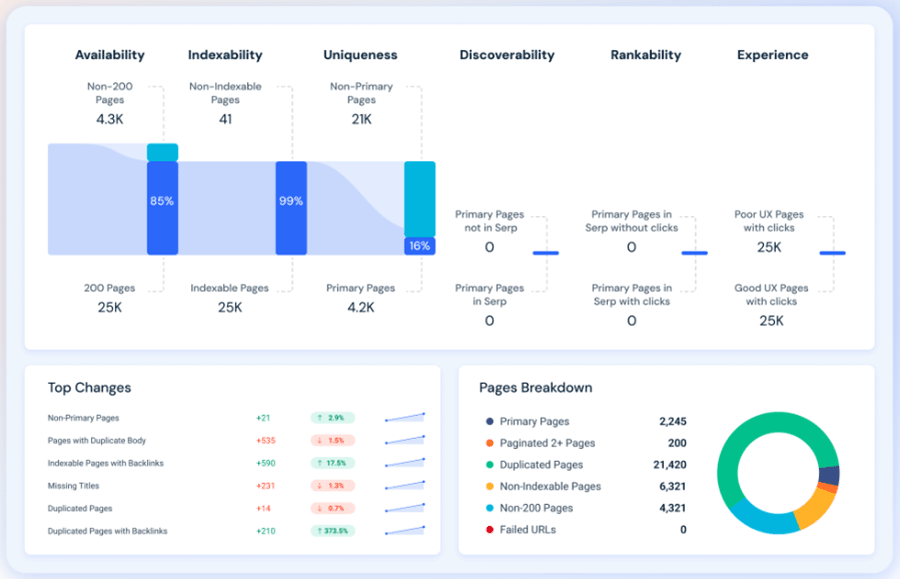Click the Experience column heading
This screenshot has height=579, width=900.
tap(773, 55)
